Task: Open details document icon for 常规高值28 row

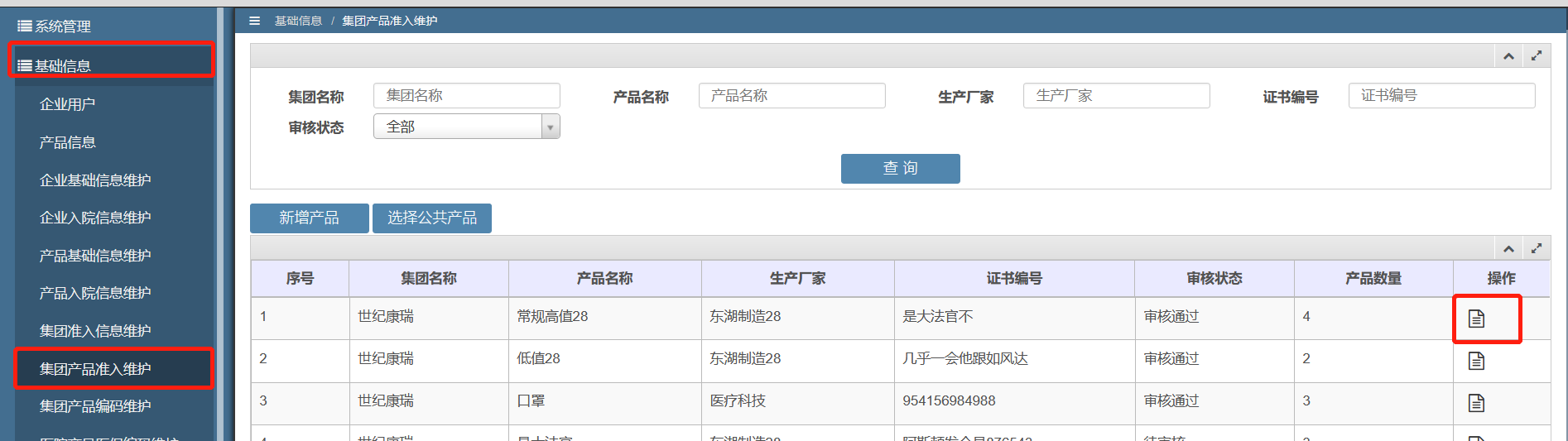Action: [x=1476, y=319]
